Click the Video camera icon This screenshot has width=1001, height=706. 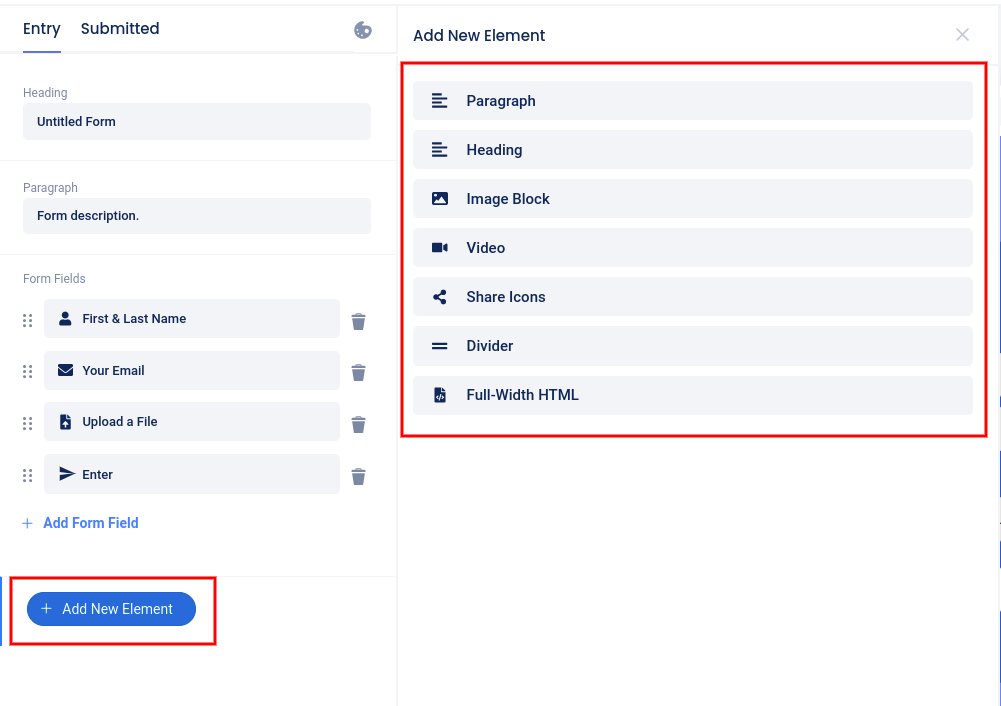[439, 248]
